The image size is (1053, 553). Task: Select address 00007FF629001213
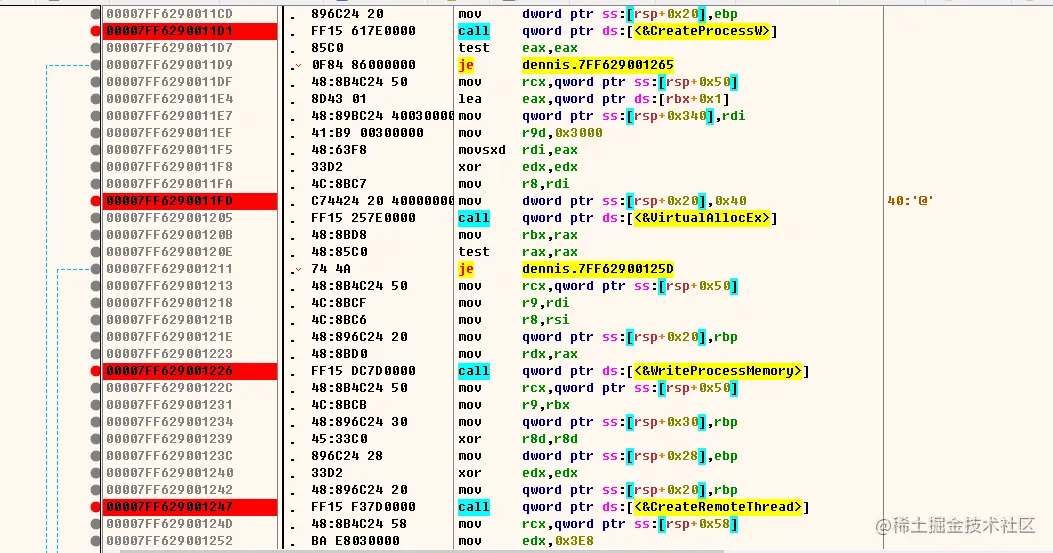pyautogui.click(x=169, y=286)
